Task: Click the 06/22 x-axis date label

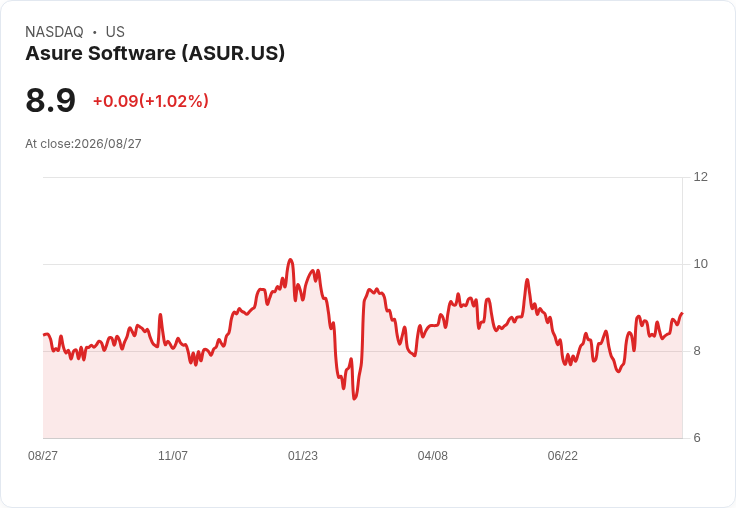Action: click(x=563, y=455)
